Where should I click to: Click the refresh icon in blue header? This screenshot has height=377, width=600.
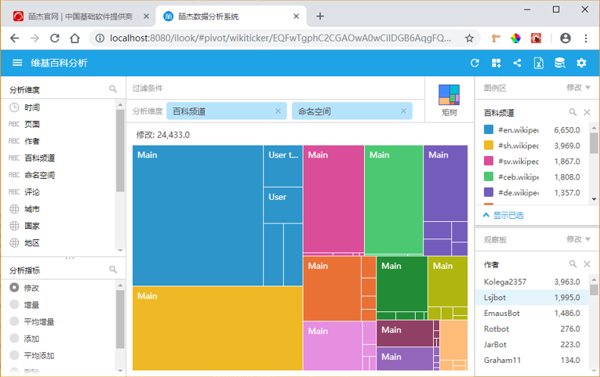pyautogui.click(x=474, y=63)
